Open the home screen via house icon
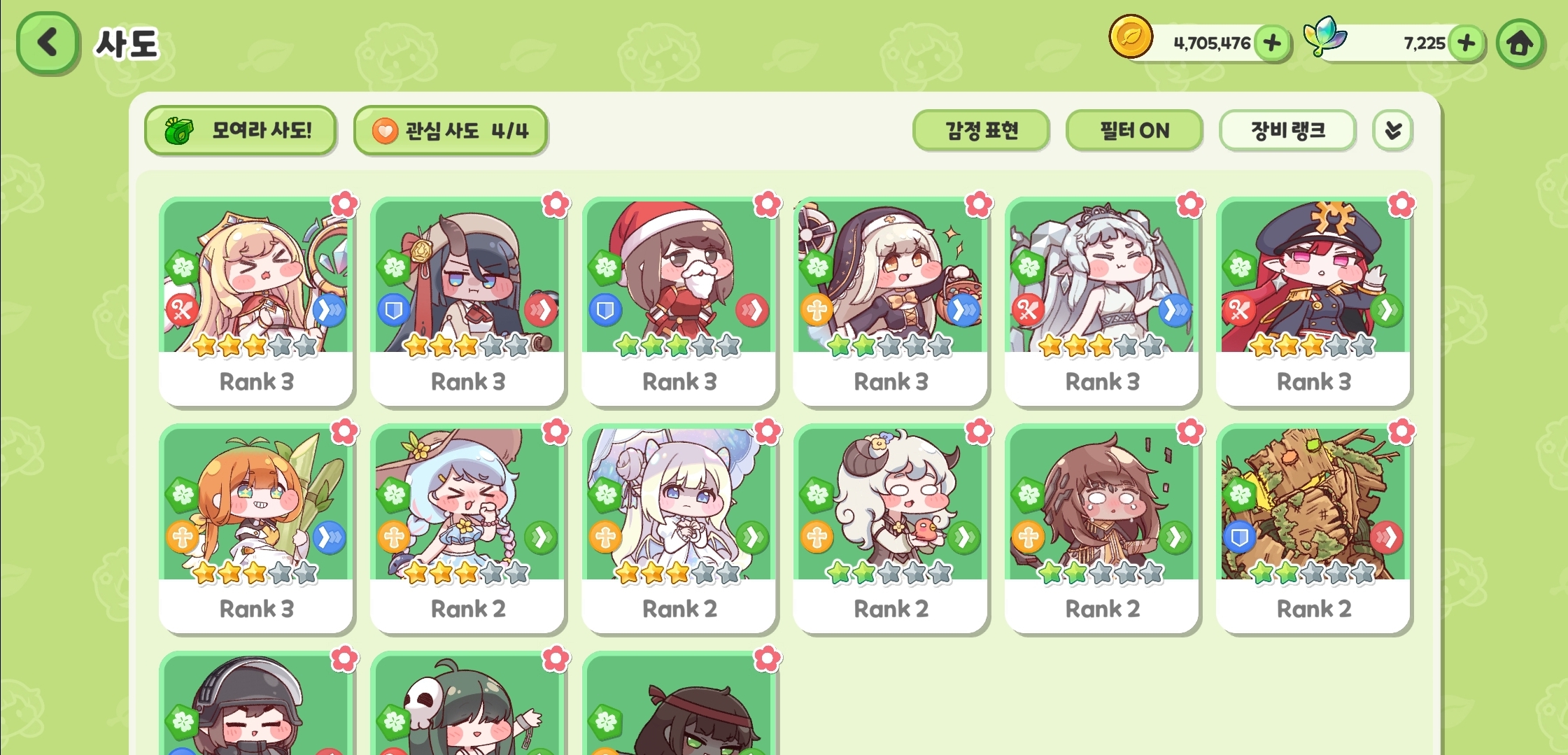The height and width of the screenshot is (755, 1568). 1520,43
